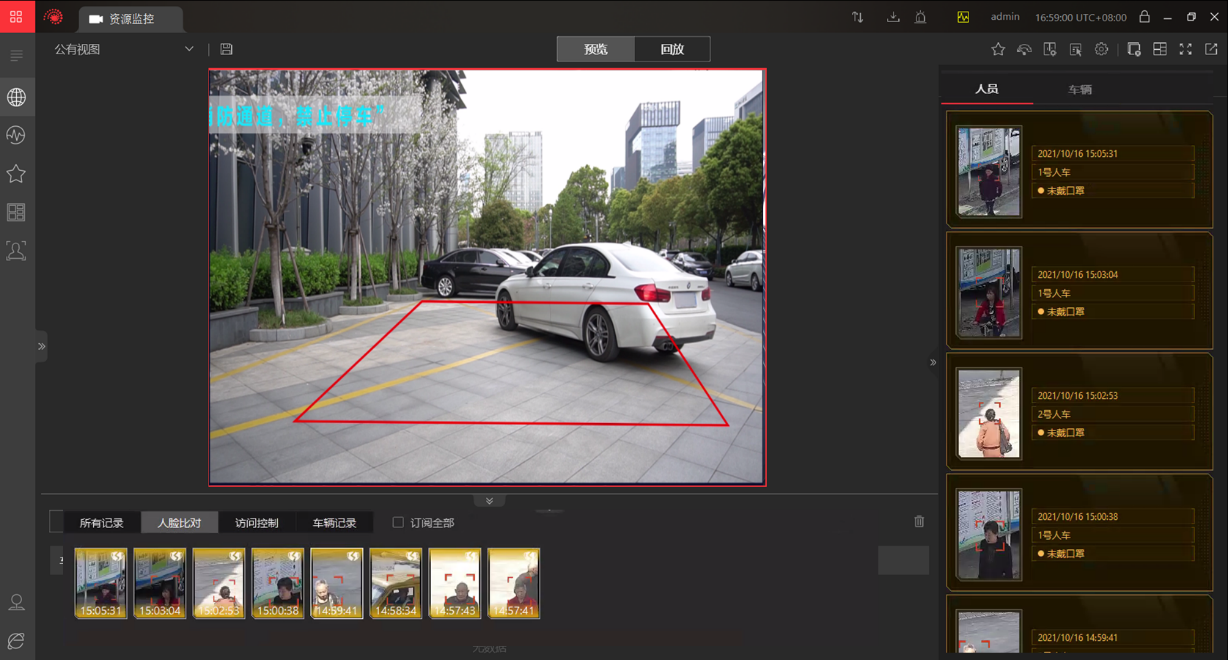Open person card image dated 15:03:04

coord(989,292)
